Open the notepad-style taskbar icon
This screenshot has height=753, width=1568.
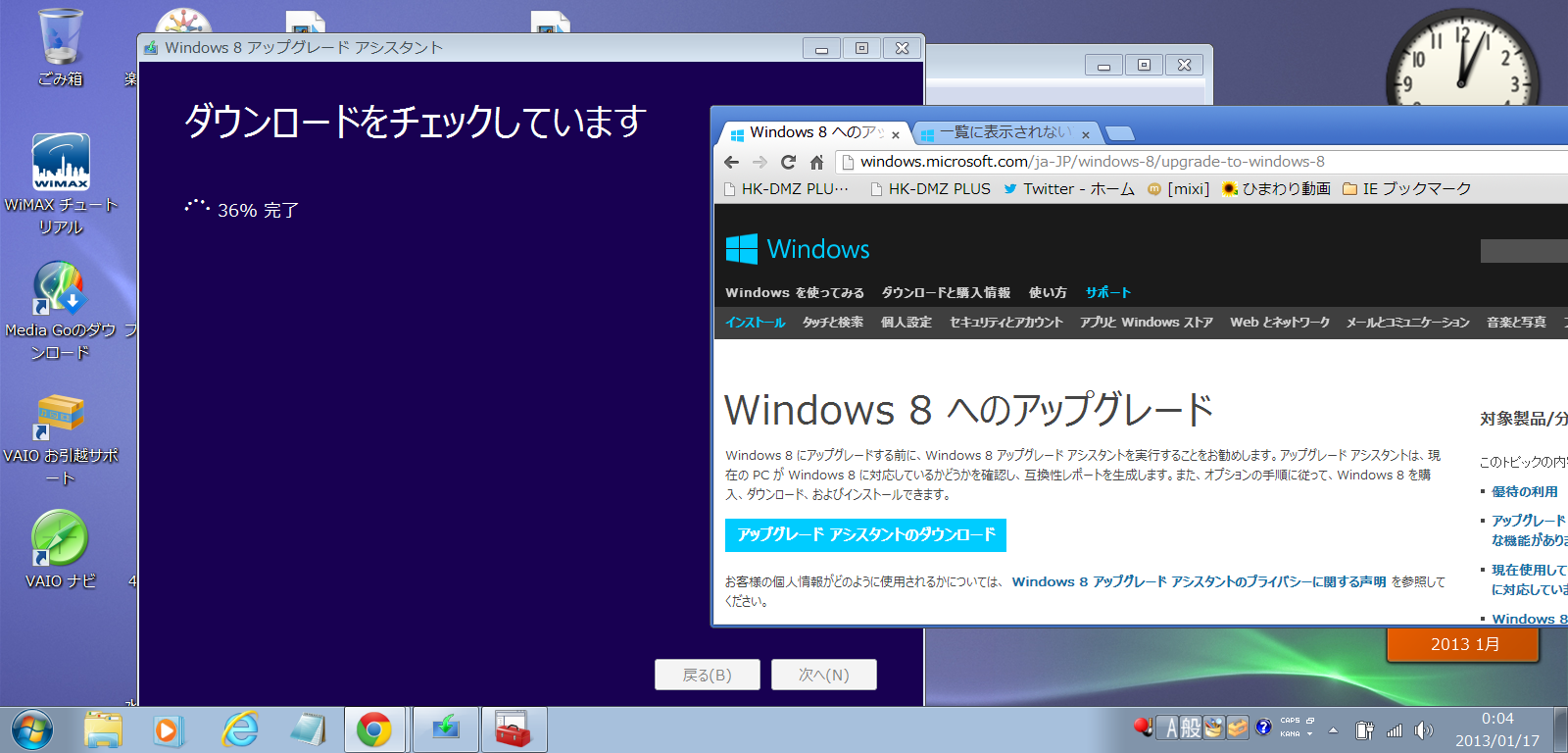308,730
